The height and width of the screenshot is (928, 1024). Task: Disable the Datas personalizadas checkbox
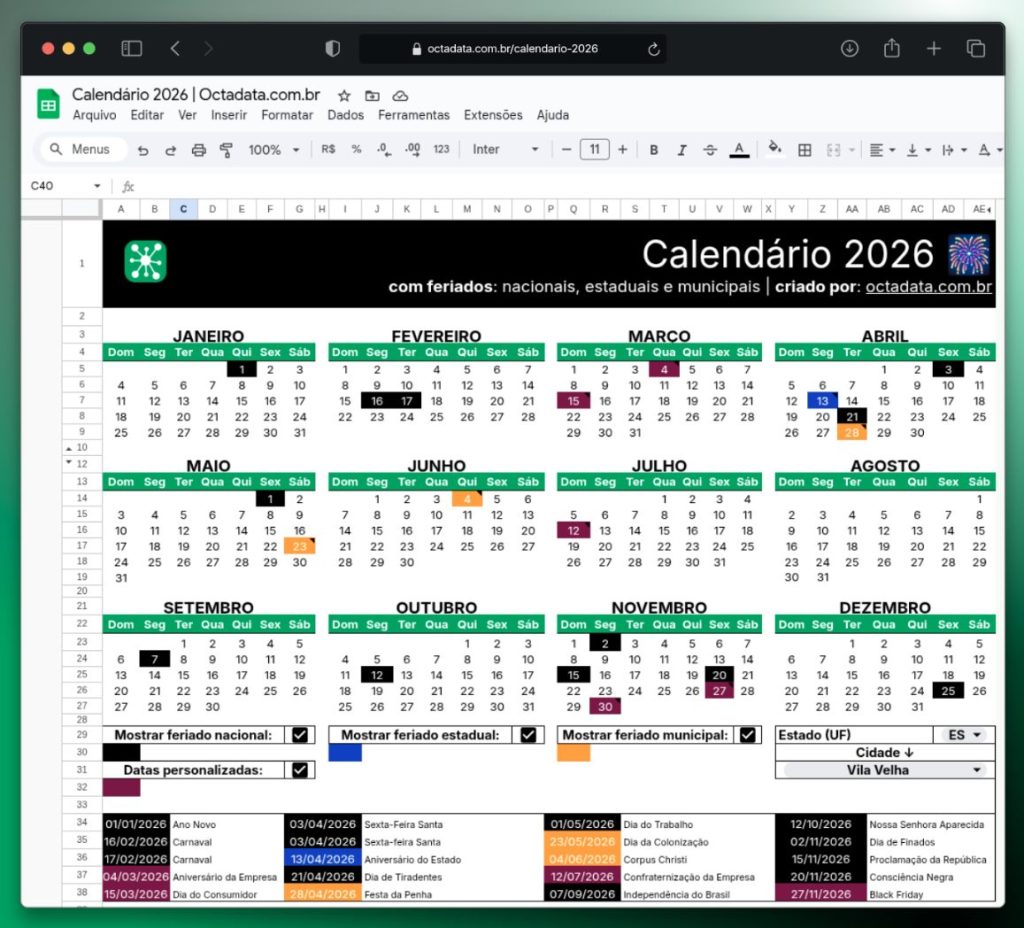tap(301, 769)
